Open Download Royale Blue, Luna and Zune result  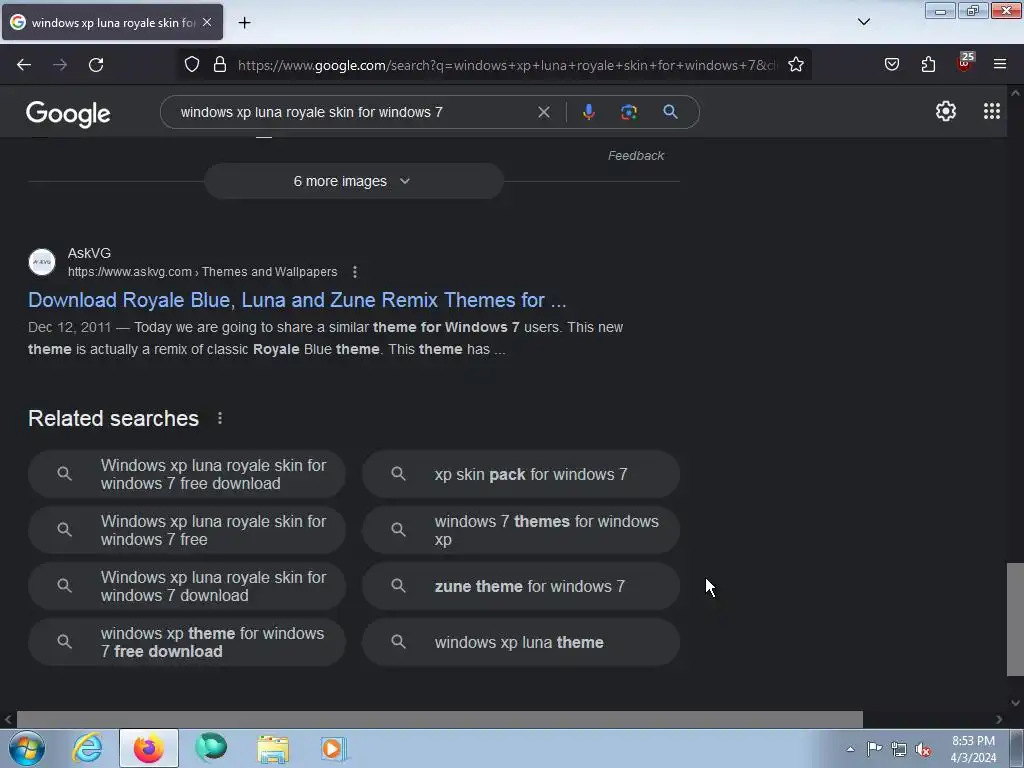pos(296,300)
